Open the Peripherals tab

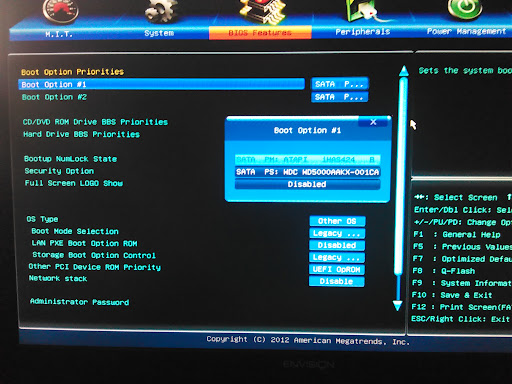click(x=363, y=32)
